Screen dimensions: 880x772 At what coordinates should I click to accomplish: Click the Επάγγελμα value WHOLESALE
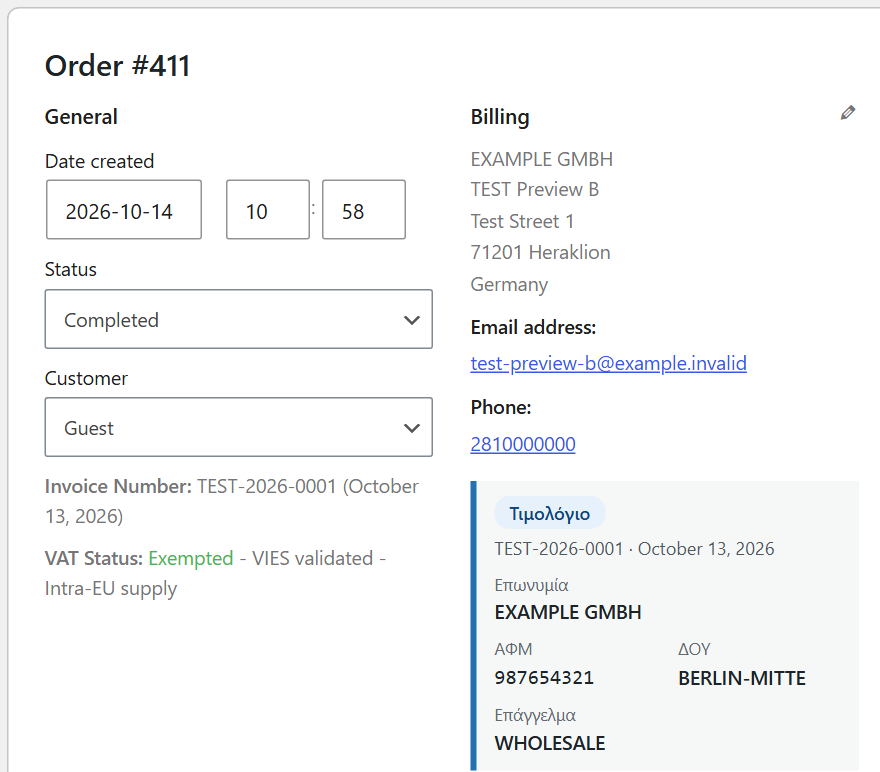pyautogui.click(x=550, y=743)
